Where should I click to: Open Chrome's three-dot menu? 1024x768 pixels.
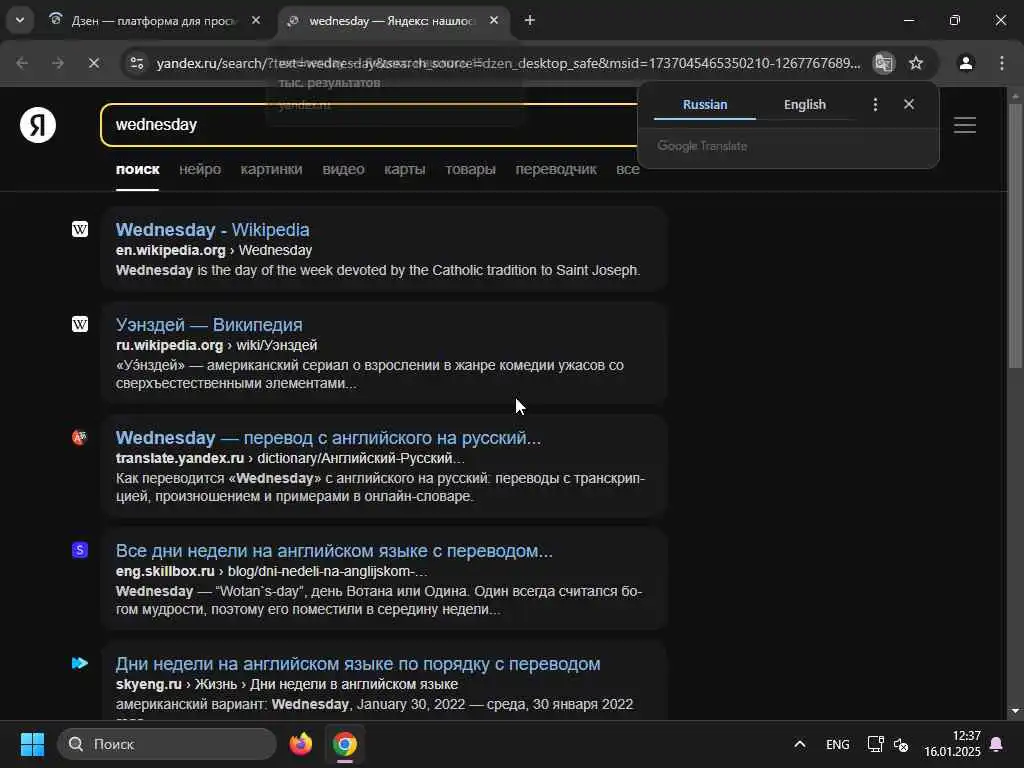(1002, 63)
